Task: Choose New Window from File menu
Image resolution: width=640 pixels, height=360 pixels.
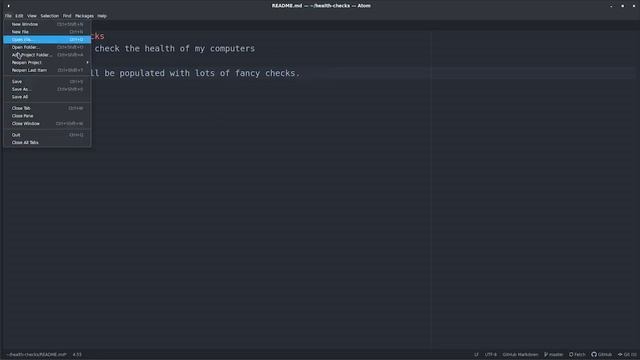Action: coord(47,24)
